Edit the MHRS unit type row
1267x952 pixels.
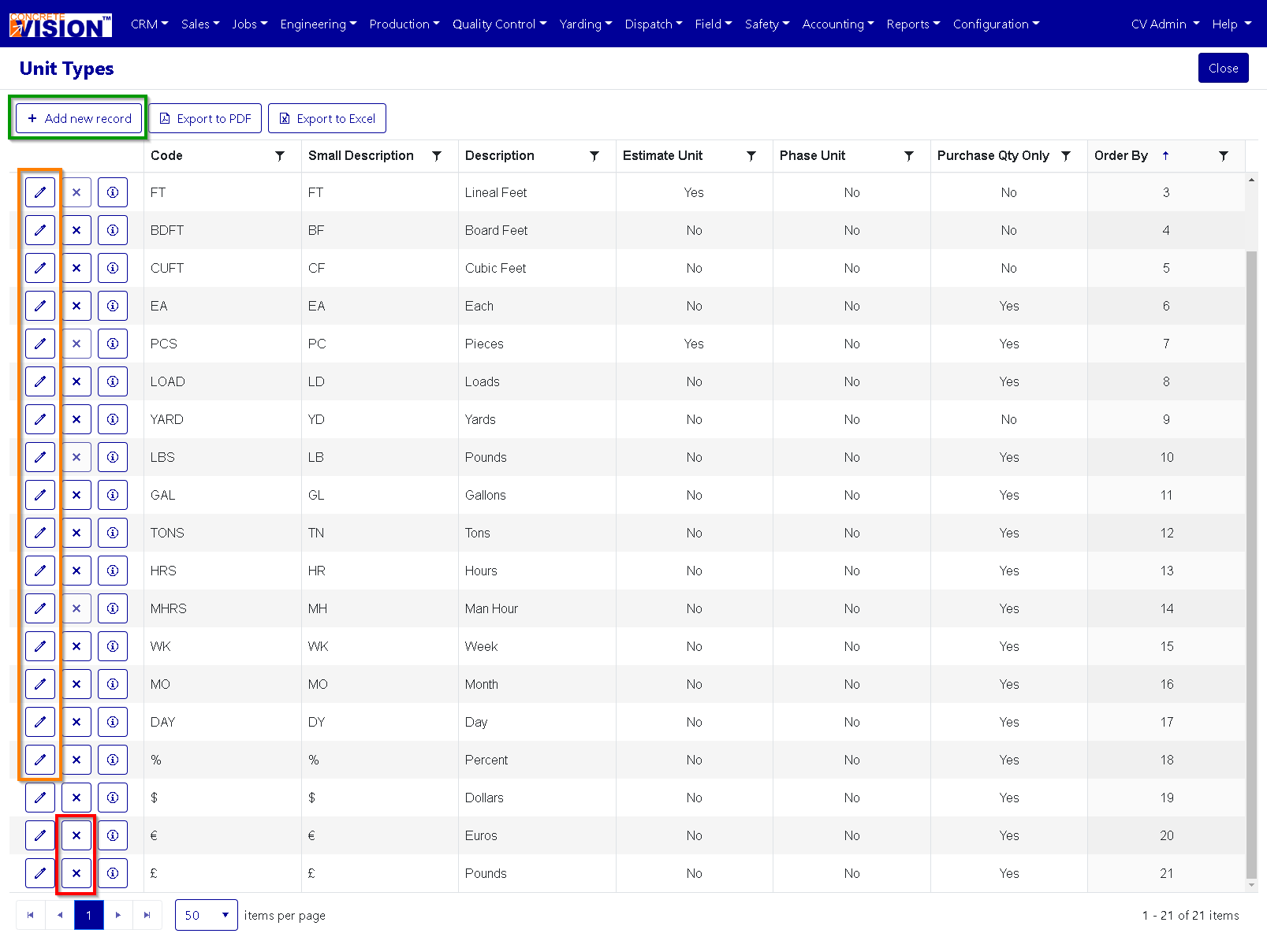coord(40,608)
